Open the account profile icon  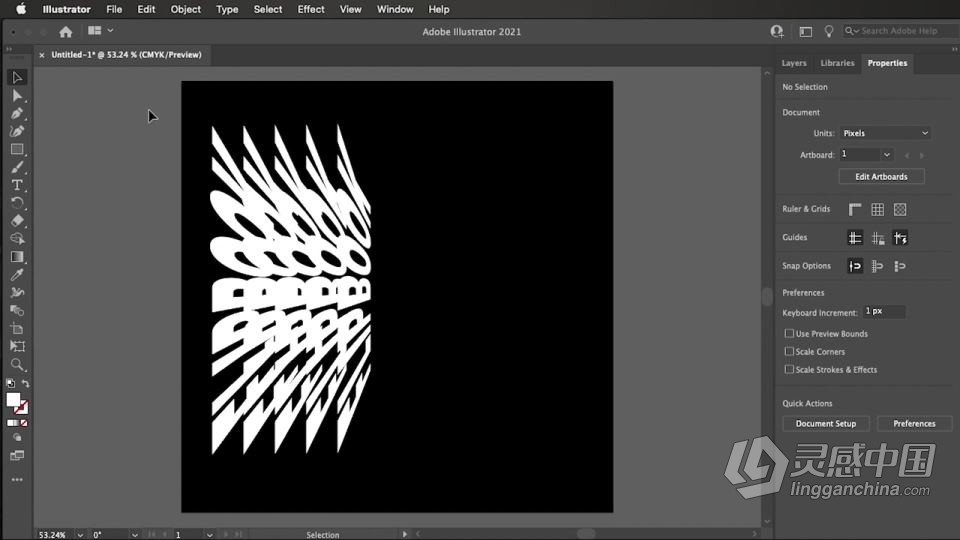[x=777, y=31]
